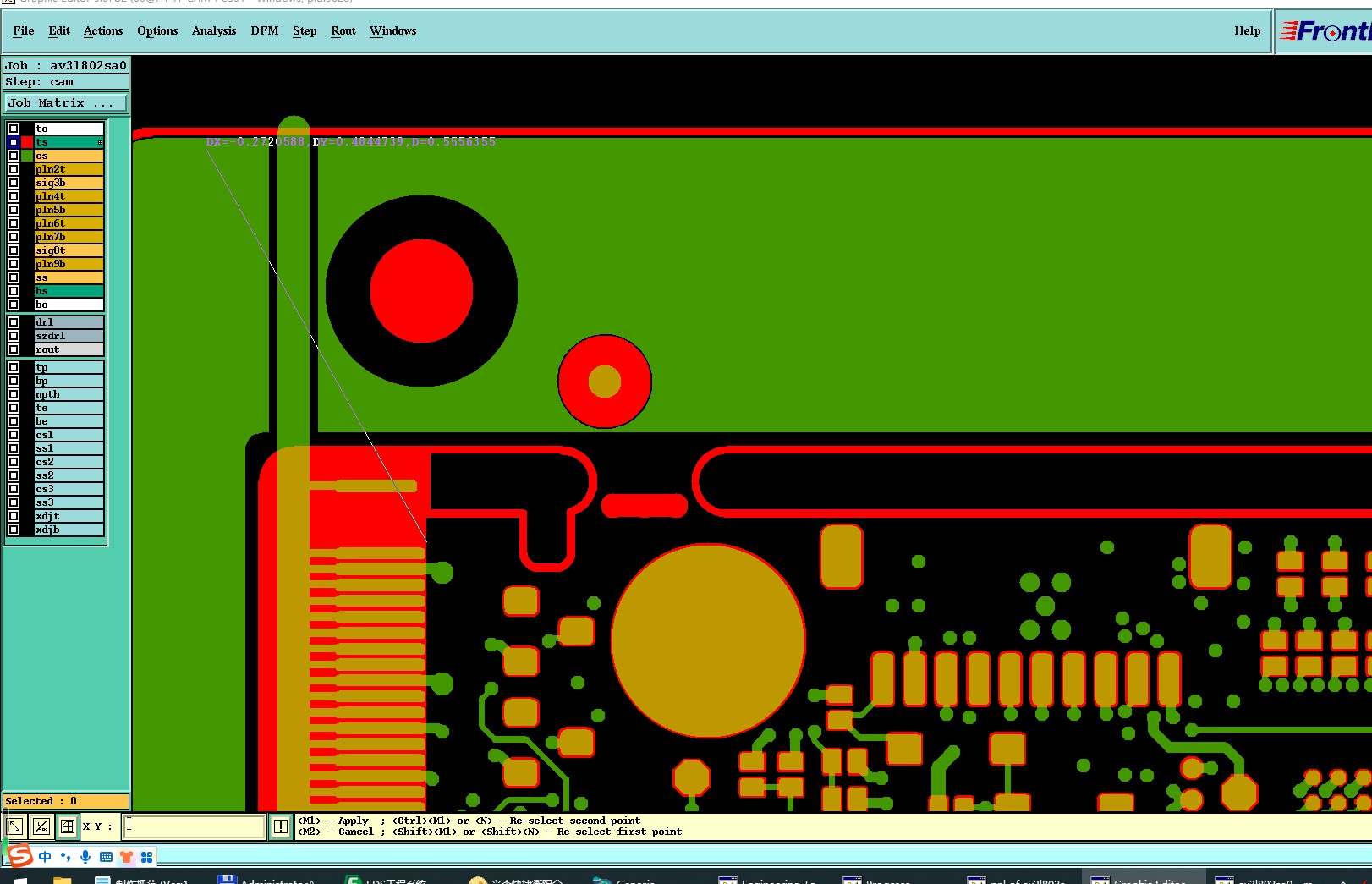Open the EDS taskbar application
The image size is (1372, 884).
386,880
